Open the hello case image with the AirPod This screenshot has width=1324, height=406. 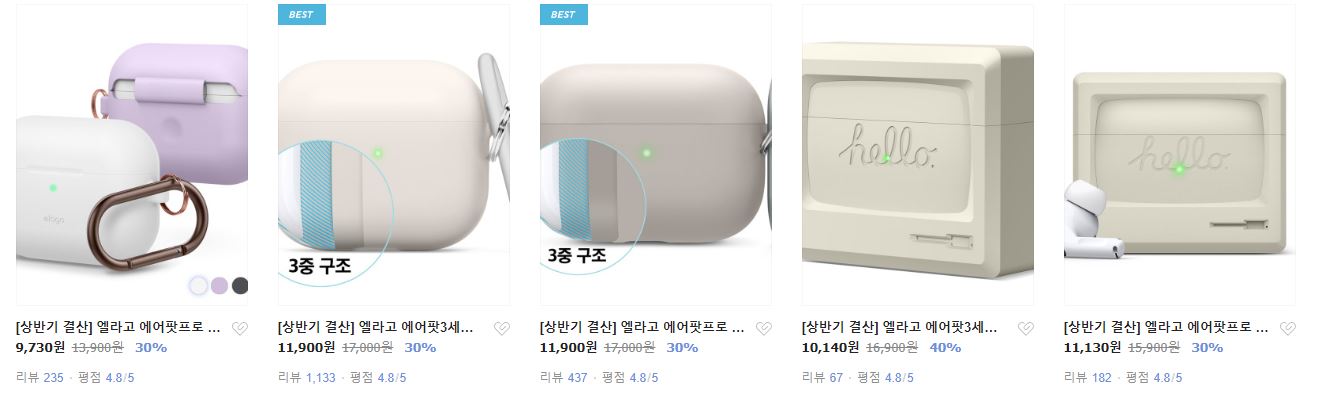point(1180,155)
